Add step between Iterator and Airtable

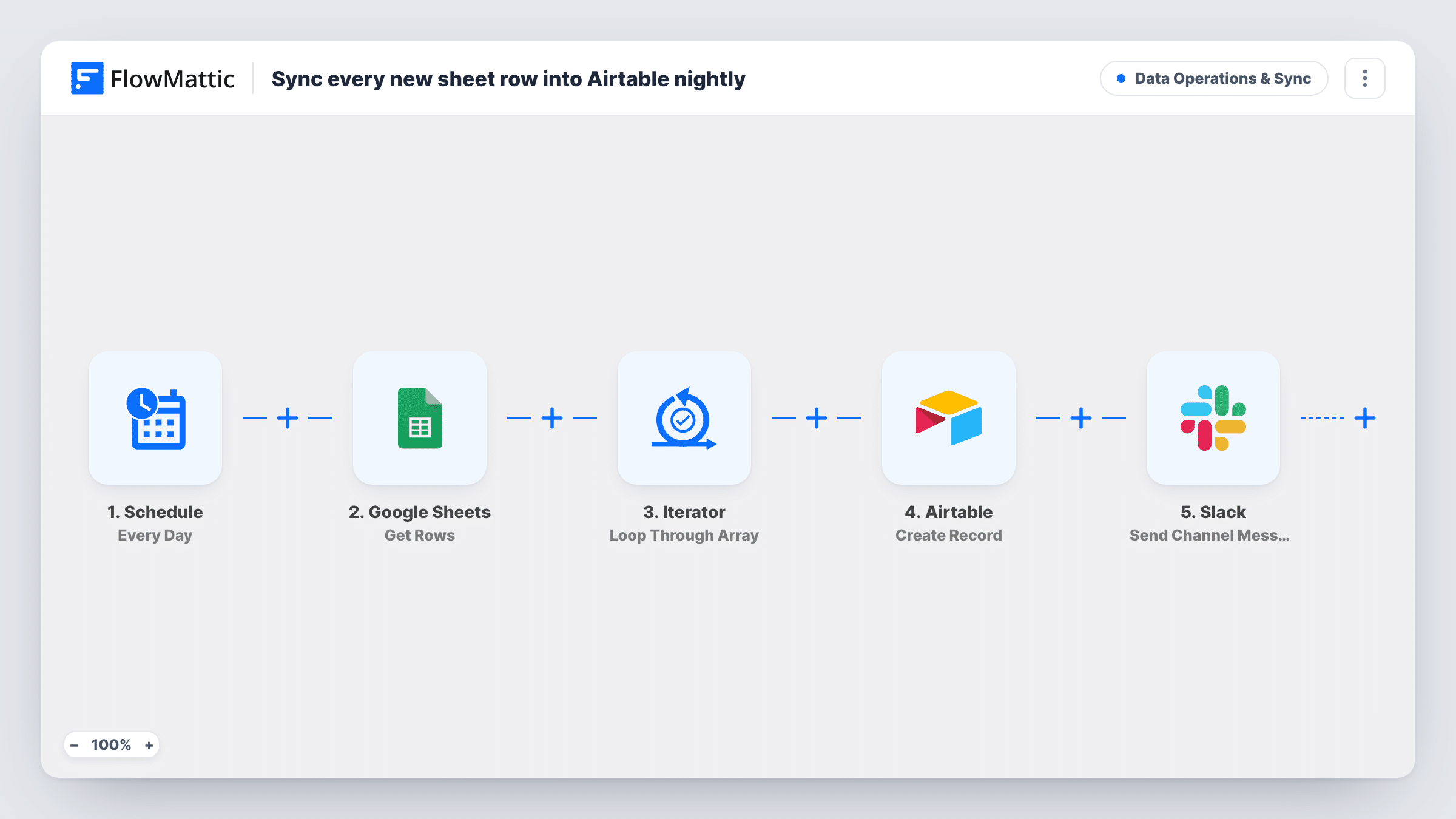pyautogui.click(x=817, y=418)
